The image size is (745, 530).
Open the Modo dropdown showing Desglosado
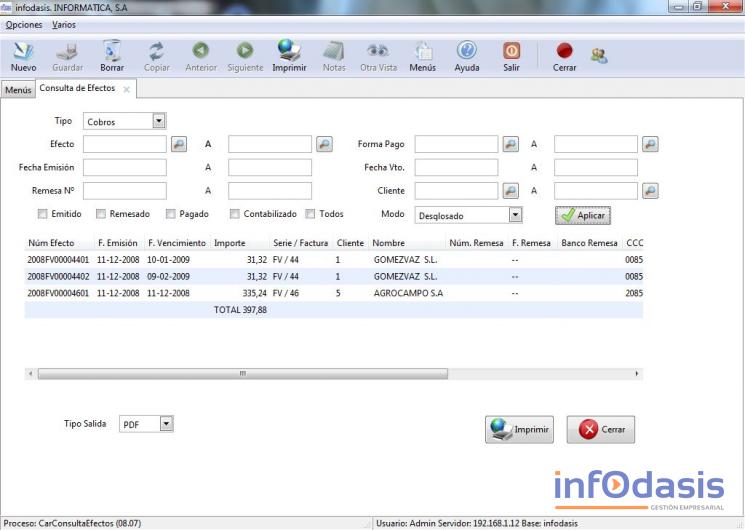click(x=515, y=215)
